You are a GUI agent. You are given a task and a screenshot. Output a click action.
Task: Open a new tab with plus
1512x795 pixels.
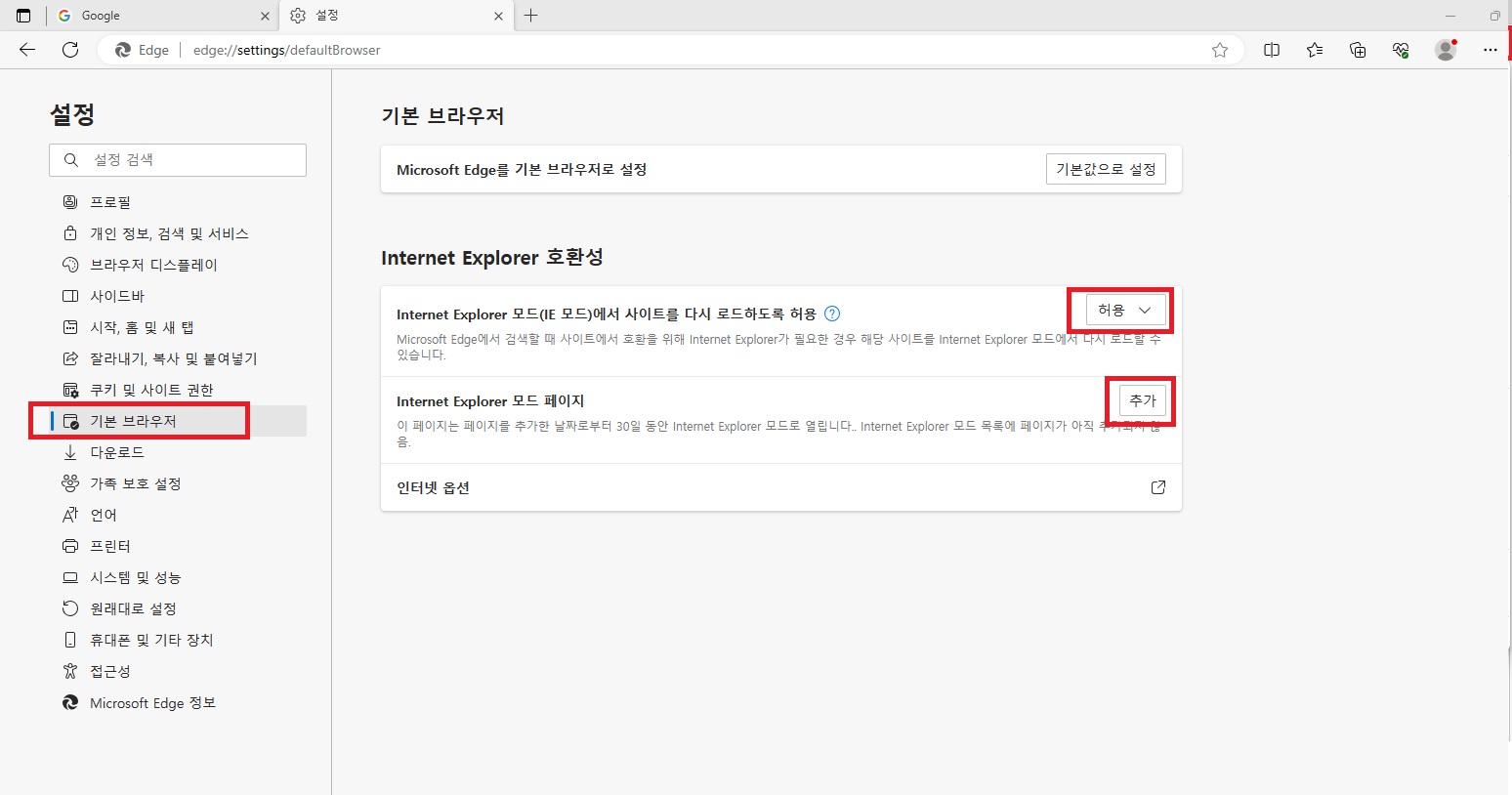[531, 16]
